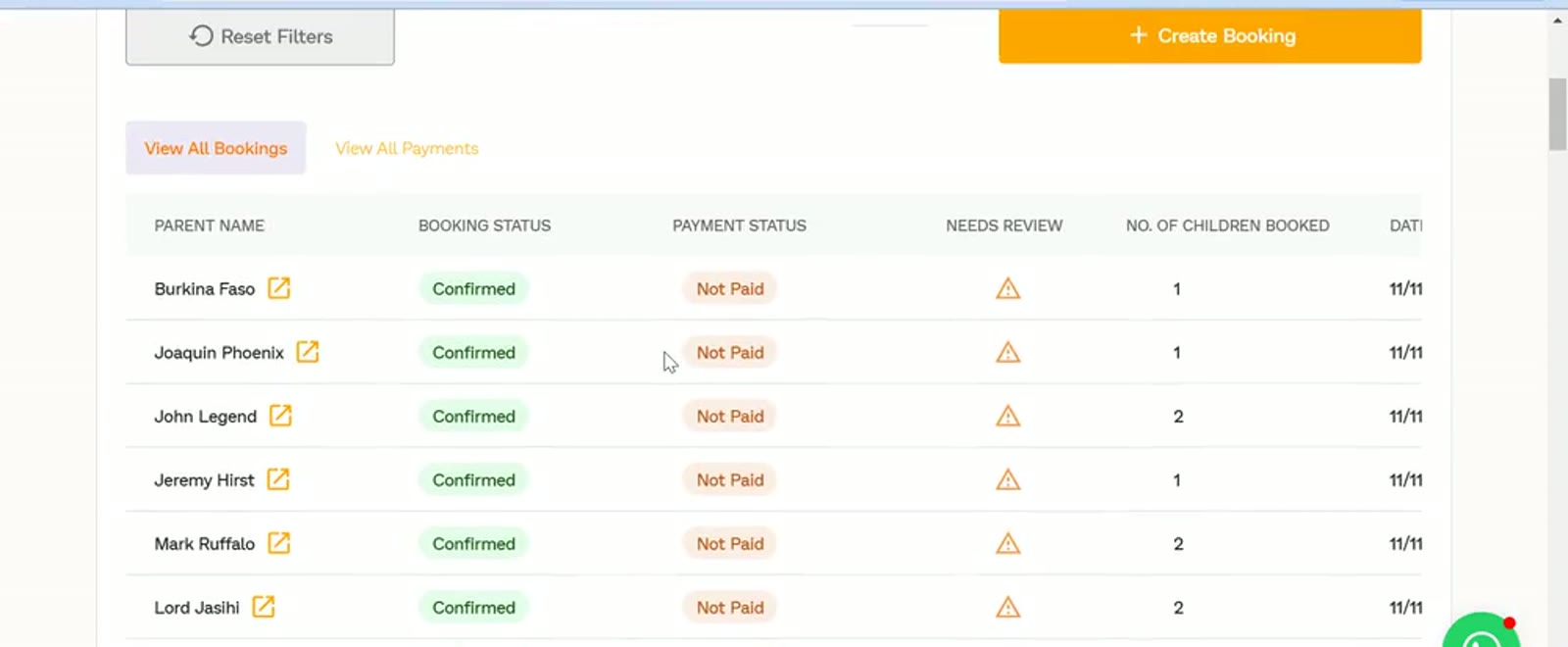Click the Needs Review column header
Viewport: 1568px width, 647px height.
[x=1004, y=225]
